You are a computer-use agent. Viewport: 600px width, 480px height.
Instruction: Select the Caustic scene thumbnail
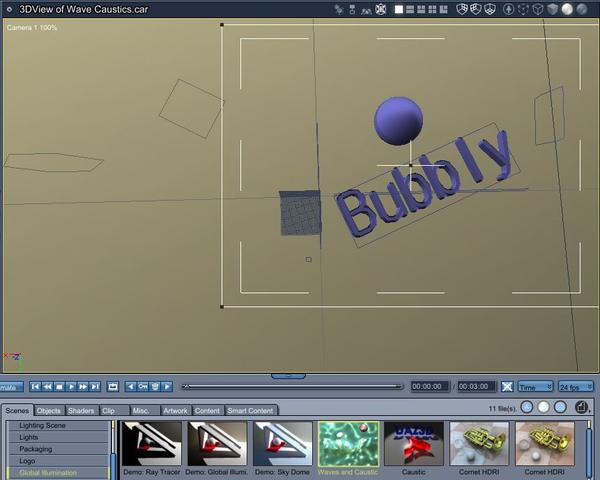click(414, 444)
